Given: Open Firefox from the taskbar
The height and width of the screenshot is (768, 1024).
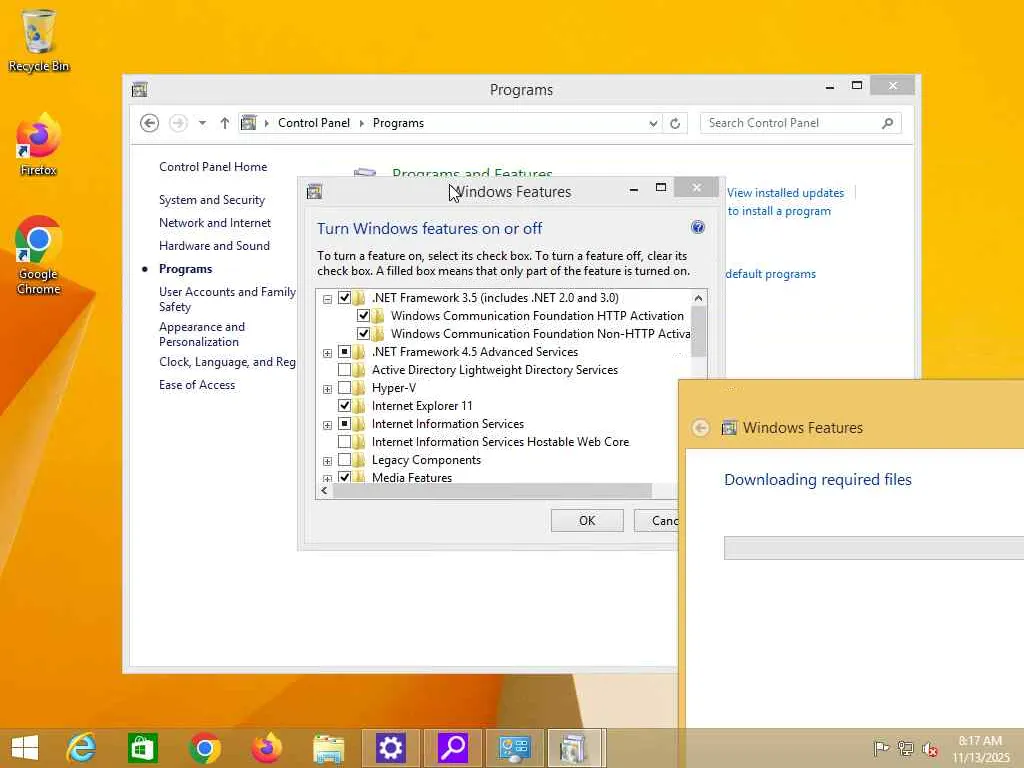Looking at the screenshot, I should pyautogui.click(x=266, y=748).
